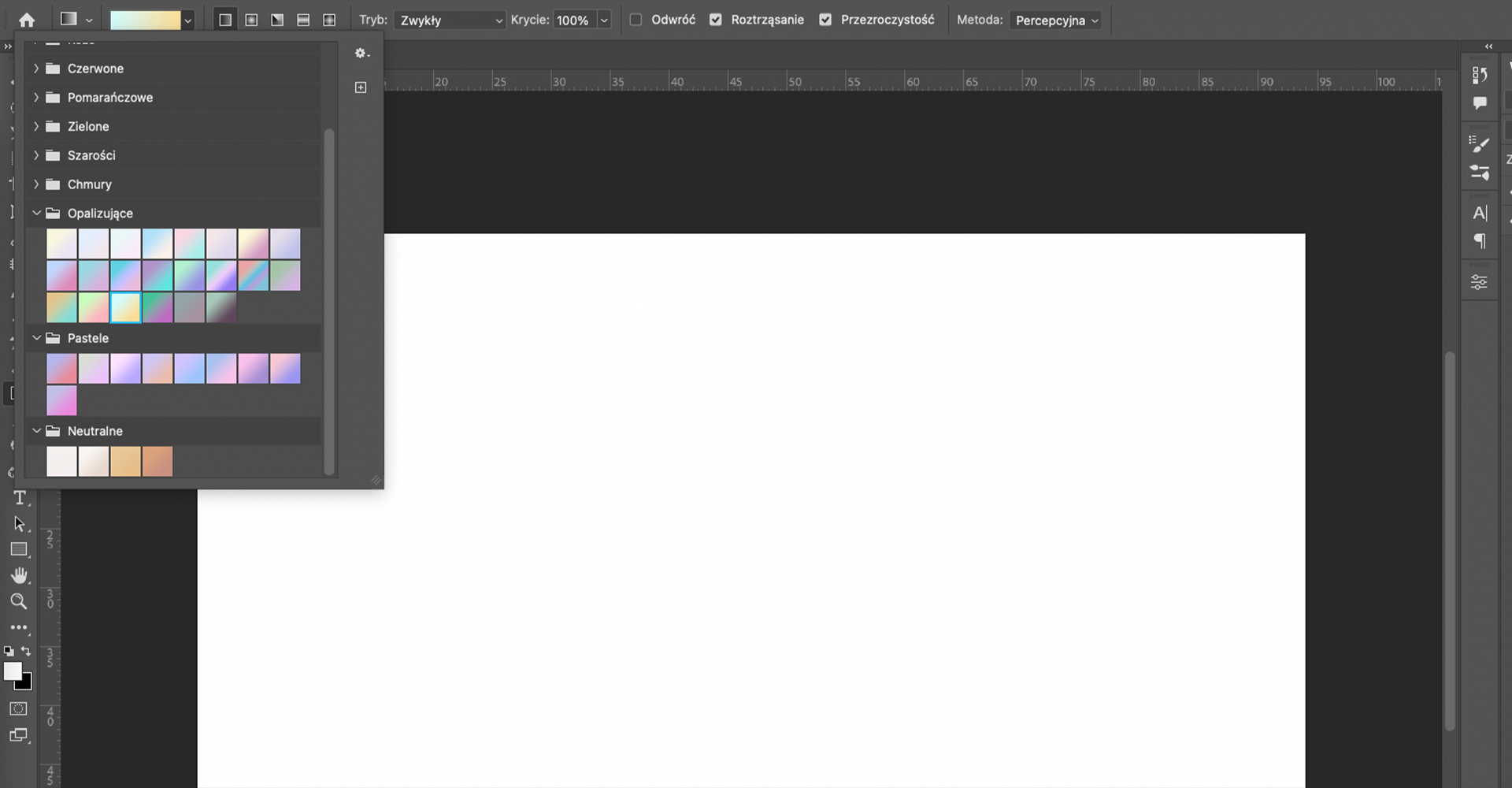Image resolution: width=1512 pixels, height=788 pixels.
Task: Select the Type tool
Action: [20, 498]
